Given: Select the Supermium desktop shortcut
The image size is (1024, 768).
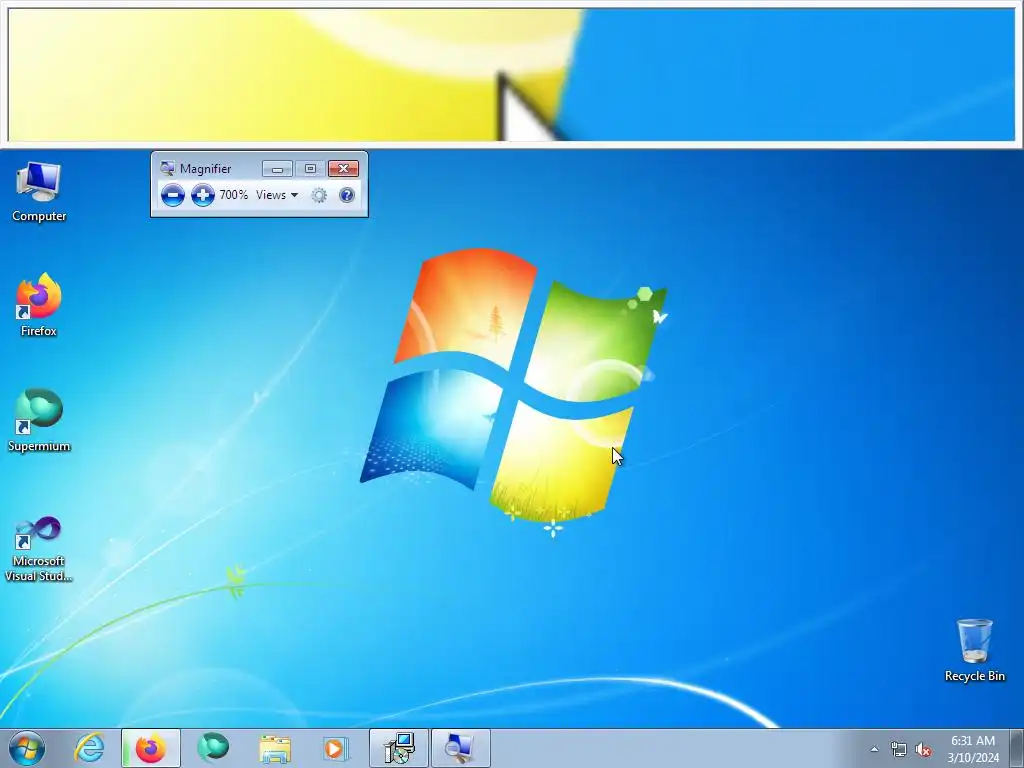Looking at the screenshot, I should click(39, 421).
